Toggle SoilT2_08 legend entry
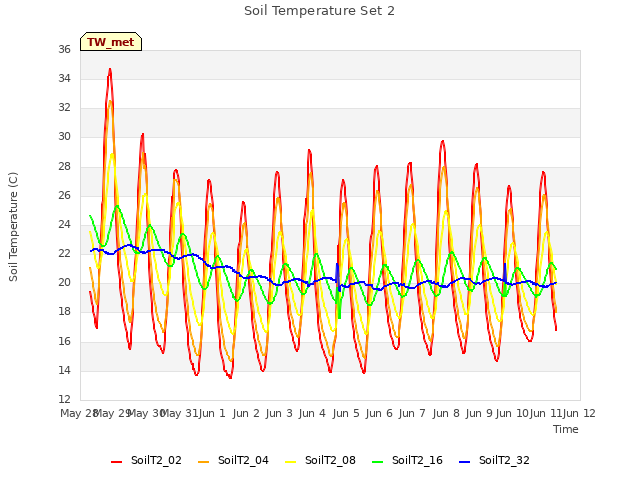Viewport: 640px width, 480px height. (x=320, y=460)
